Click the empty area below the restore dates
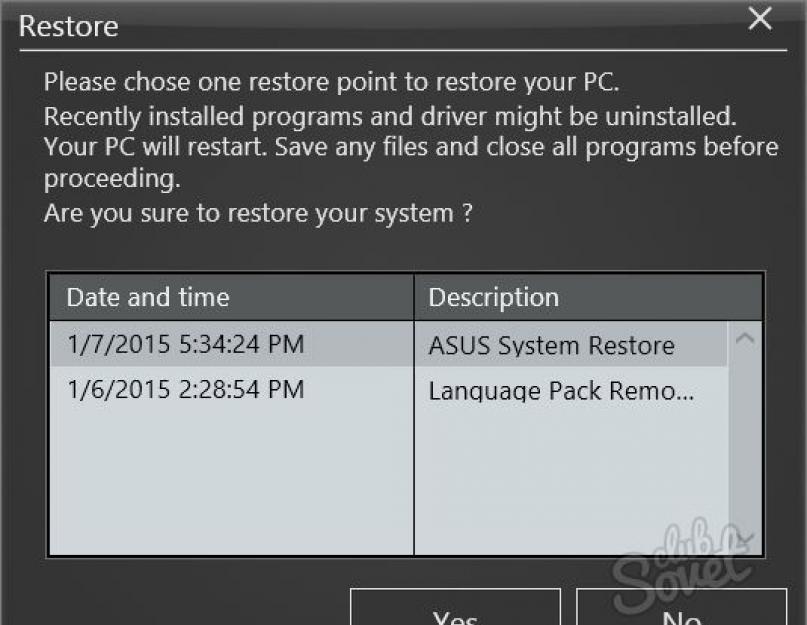Viewport: 807px width, 625px height. click(x=230, y=480)
